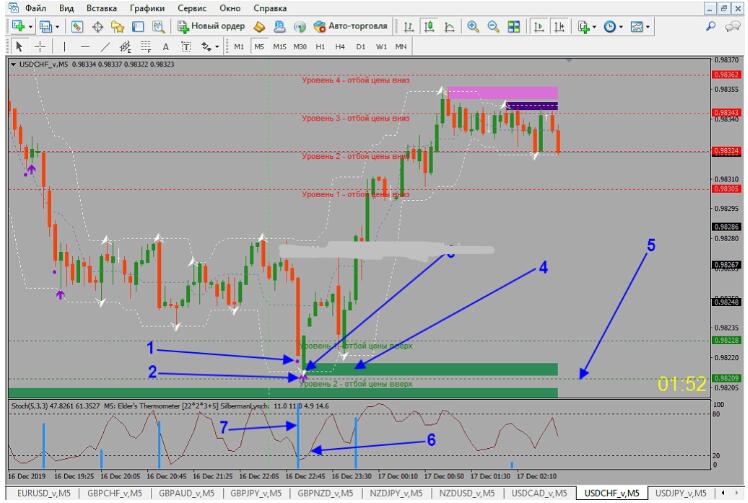
Task: Switch timeframe to M15
Action: 280,47
